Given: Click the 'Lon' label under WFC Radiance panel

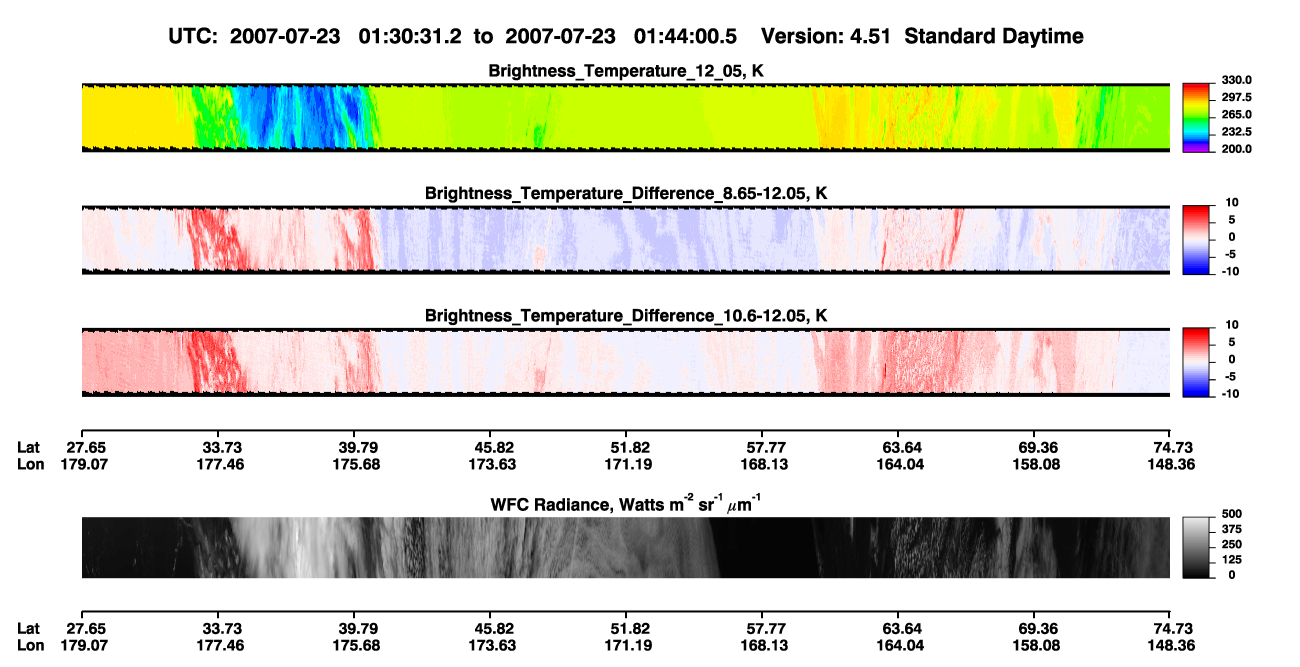Looking at the screenshot, I should (x=30, y=645).
